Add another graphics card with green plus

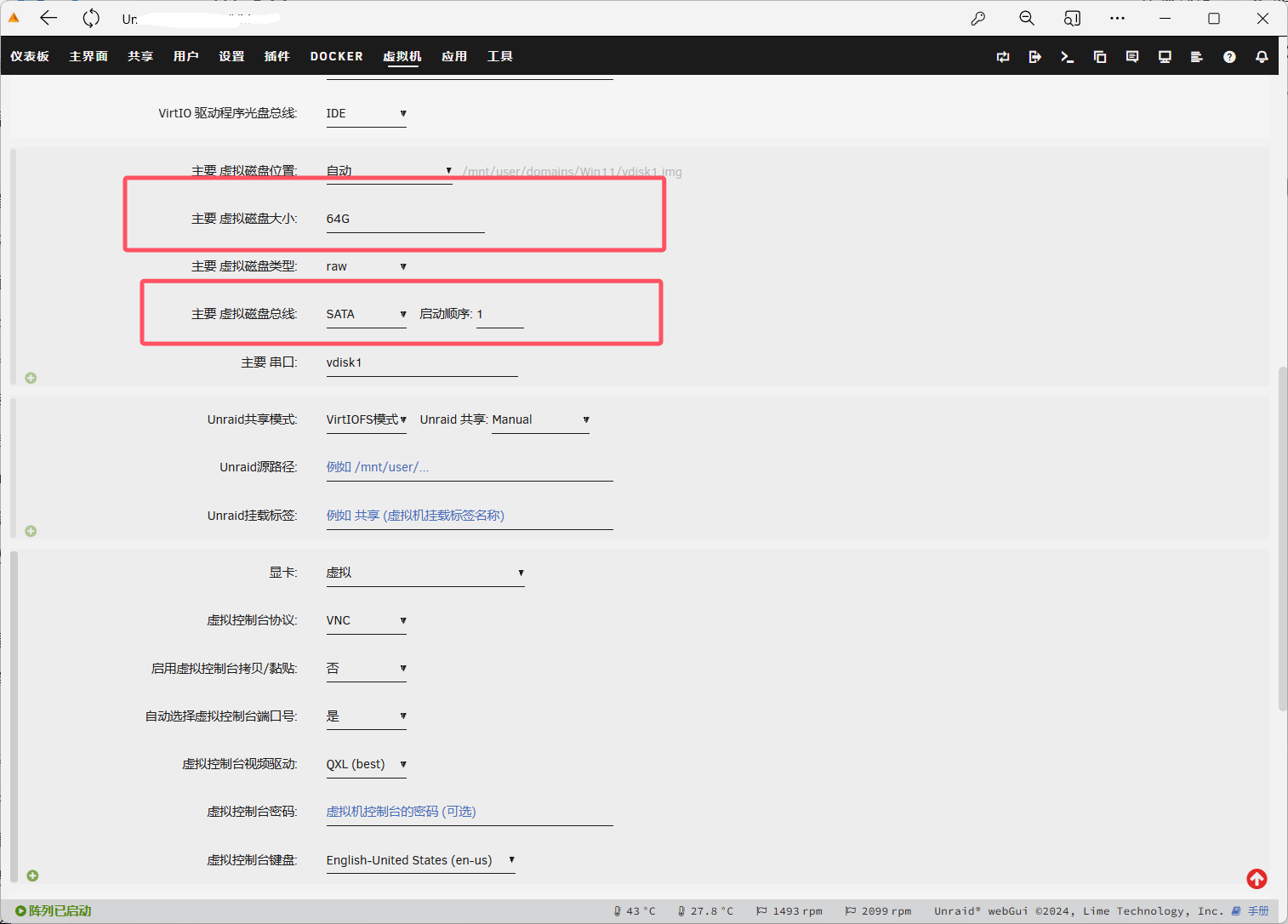point(32,876)
